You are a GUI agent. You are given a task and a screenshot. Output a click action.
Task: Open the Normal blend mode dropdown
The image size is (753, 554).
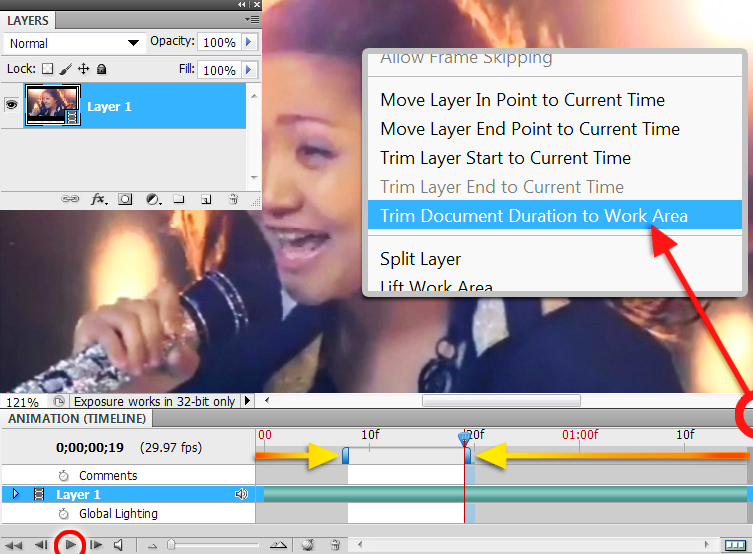pos(73,43)
